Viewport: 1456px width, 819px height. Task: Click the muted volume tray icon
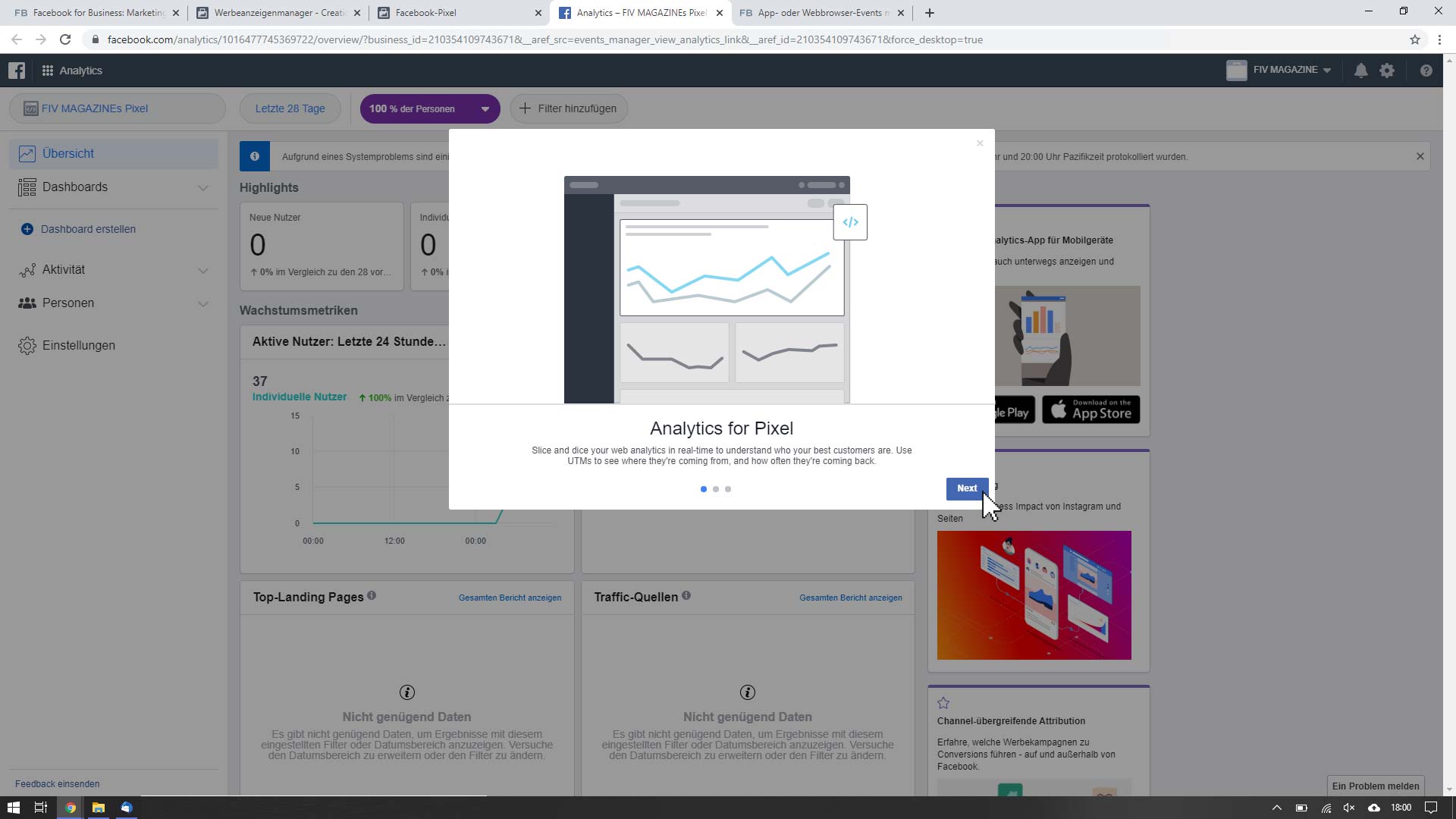tap(1349, 808)
